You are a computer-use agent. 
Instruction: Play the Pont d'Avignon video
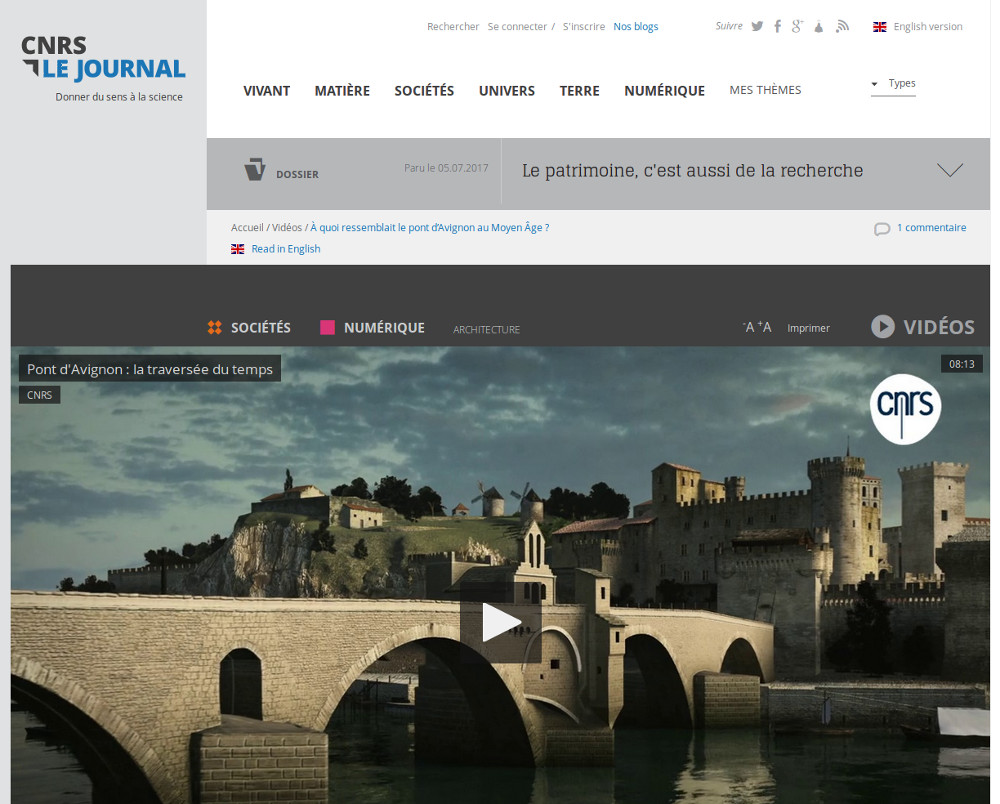click(501, 623)
